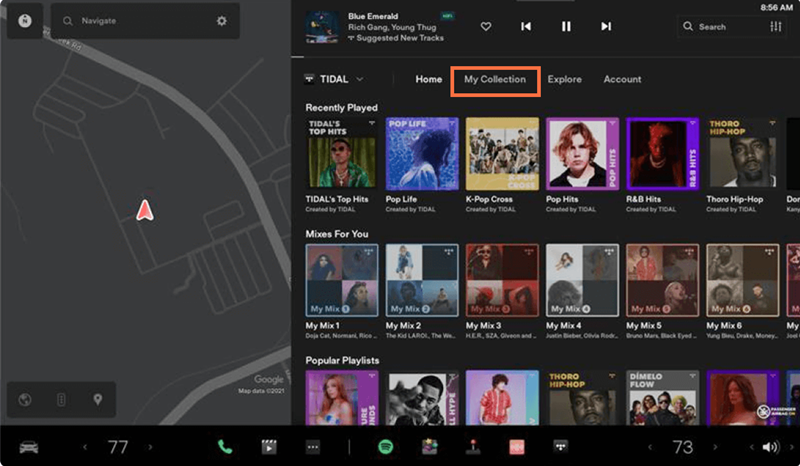Open the Spotify app
The image size is (800, 466).
pos(386,447)
